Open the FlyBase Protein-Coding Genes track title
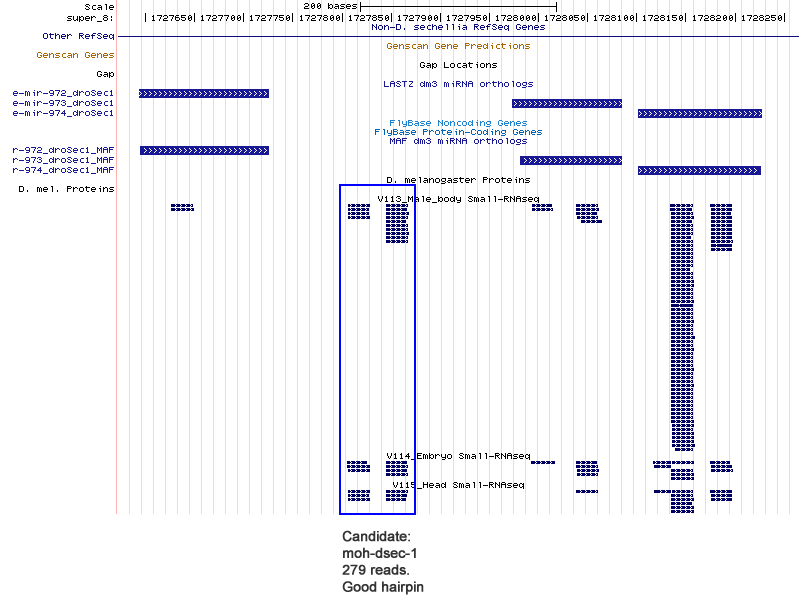Image resolution: width=800 pixels, height=595 pixels. (x=458, y=132)
